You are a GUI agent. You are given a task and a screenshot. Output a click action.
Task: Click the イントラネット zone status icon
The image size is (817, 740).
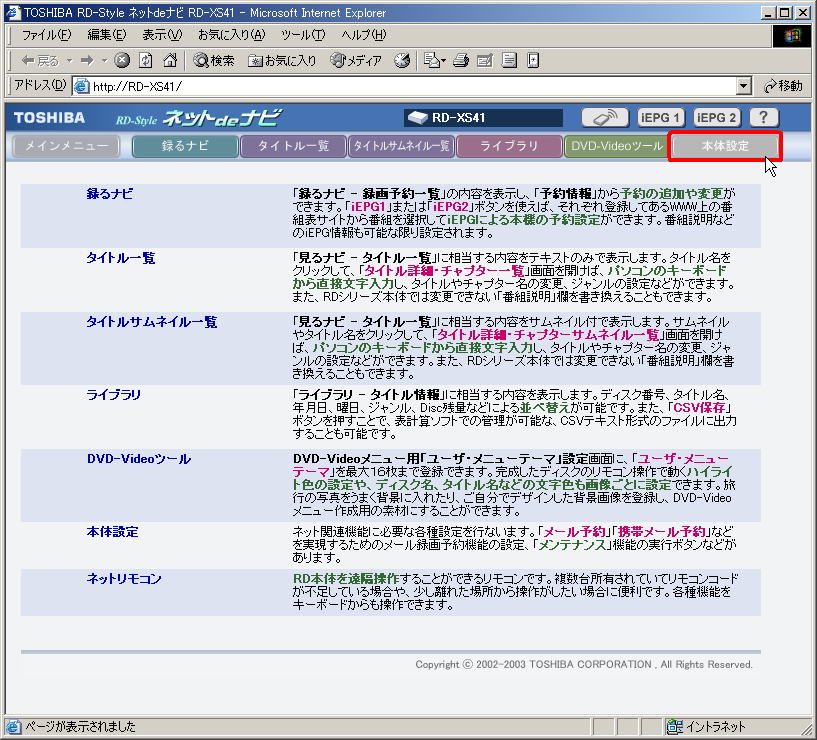pos(675,726)
